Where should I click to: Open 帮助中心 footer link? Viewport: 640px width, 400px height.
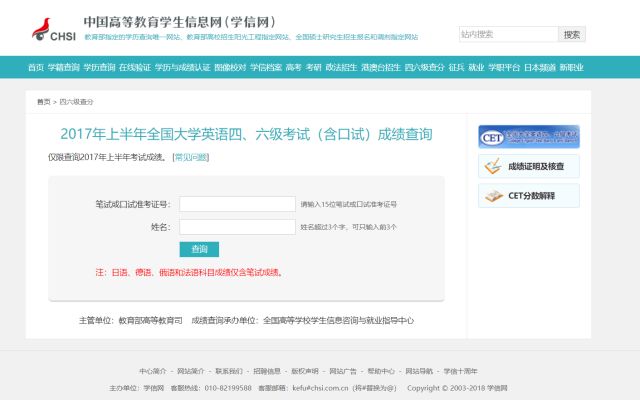(381, 371)
